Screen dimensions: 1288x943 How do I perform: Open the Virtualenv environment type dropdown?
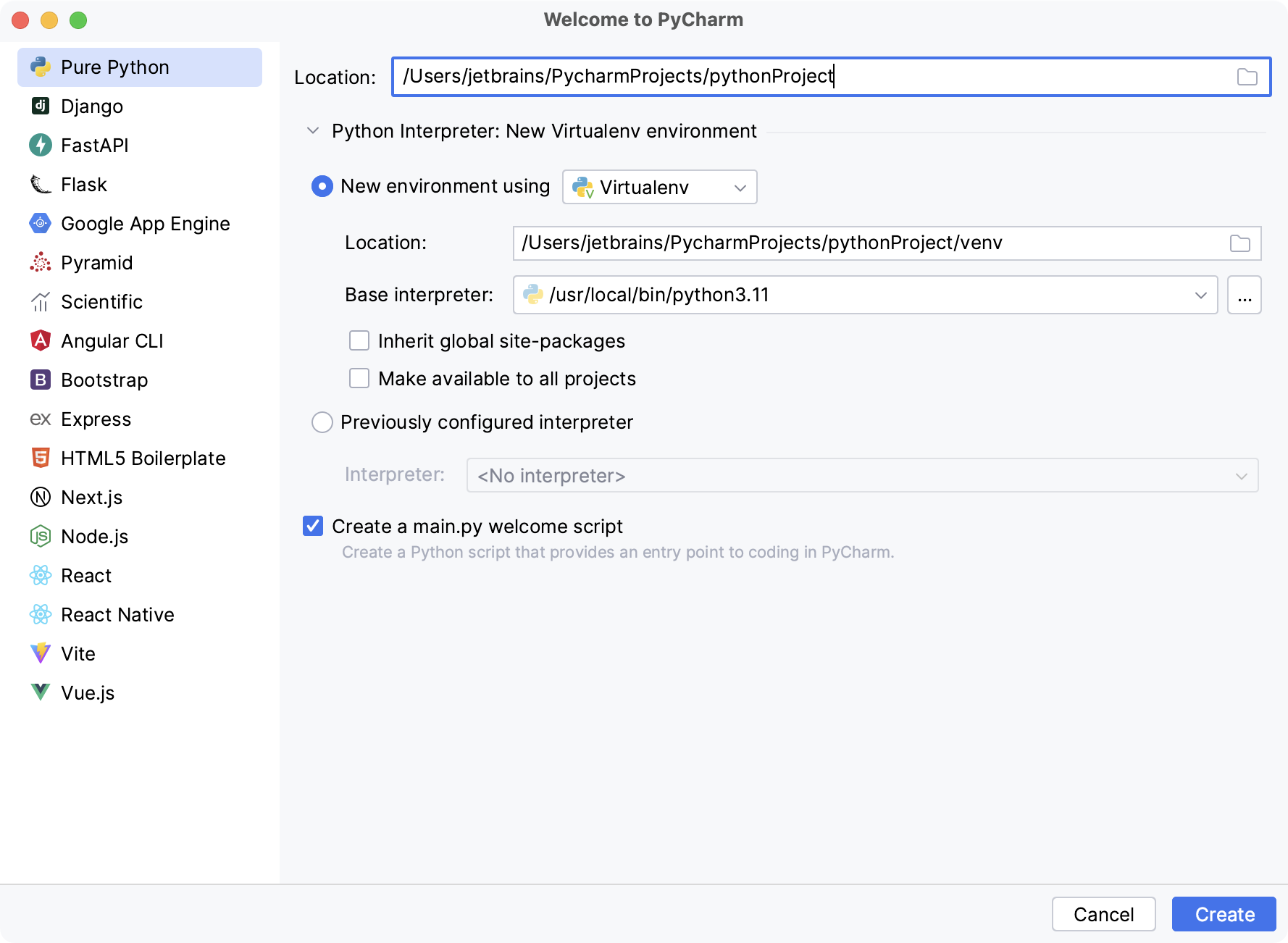[659, 187]
